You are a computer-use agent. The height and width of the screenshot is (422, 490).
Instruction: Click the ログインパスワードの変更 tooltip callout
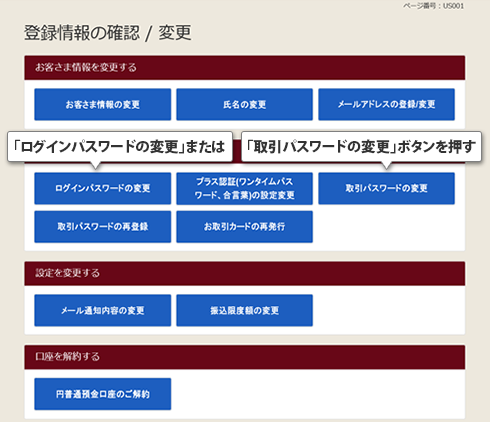(120, 147)
